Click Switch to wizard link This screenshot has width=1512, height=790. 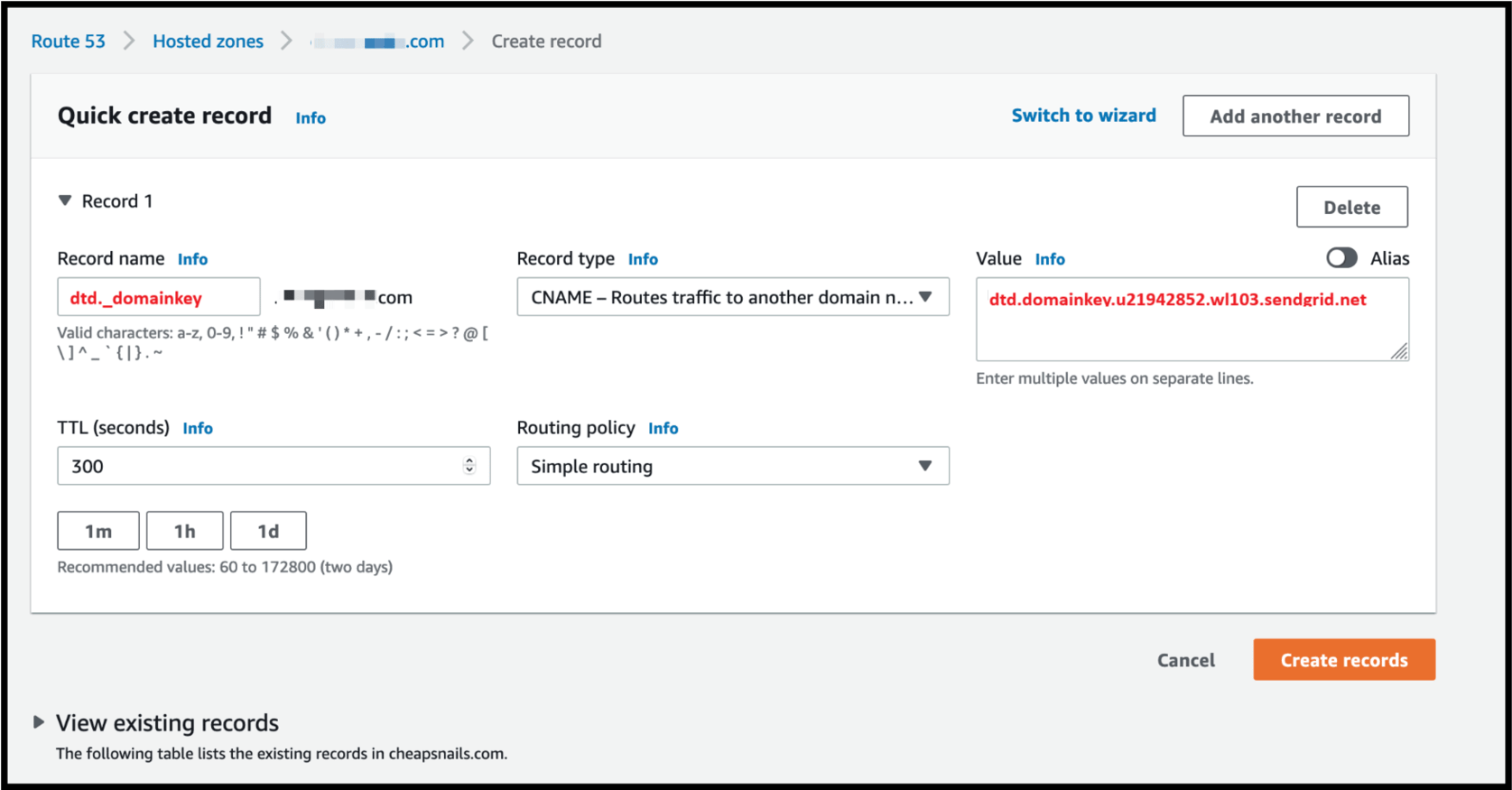(x=1083, y=116)
